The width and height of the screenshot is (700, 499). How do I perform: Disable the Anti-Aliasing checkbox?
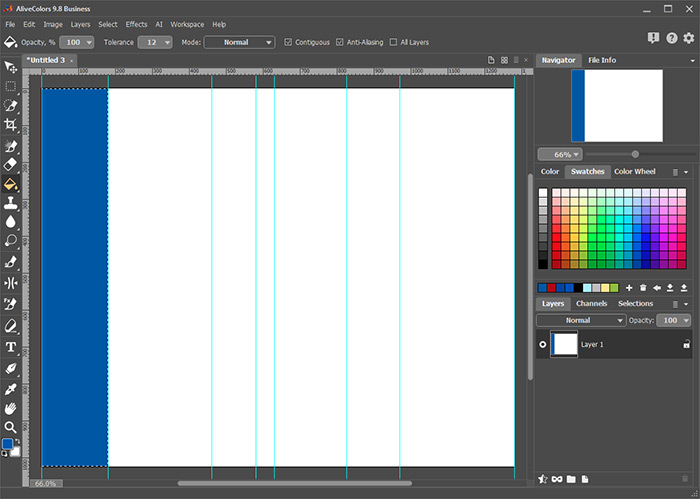[x=340, y=42]
